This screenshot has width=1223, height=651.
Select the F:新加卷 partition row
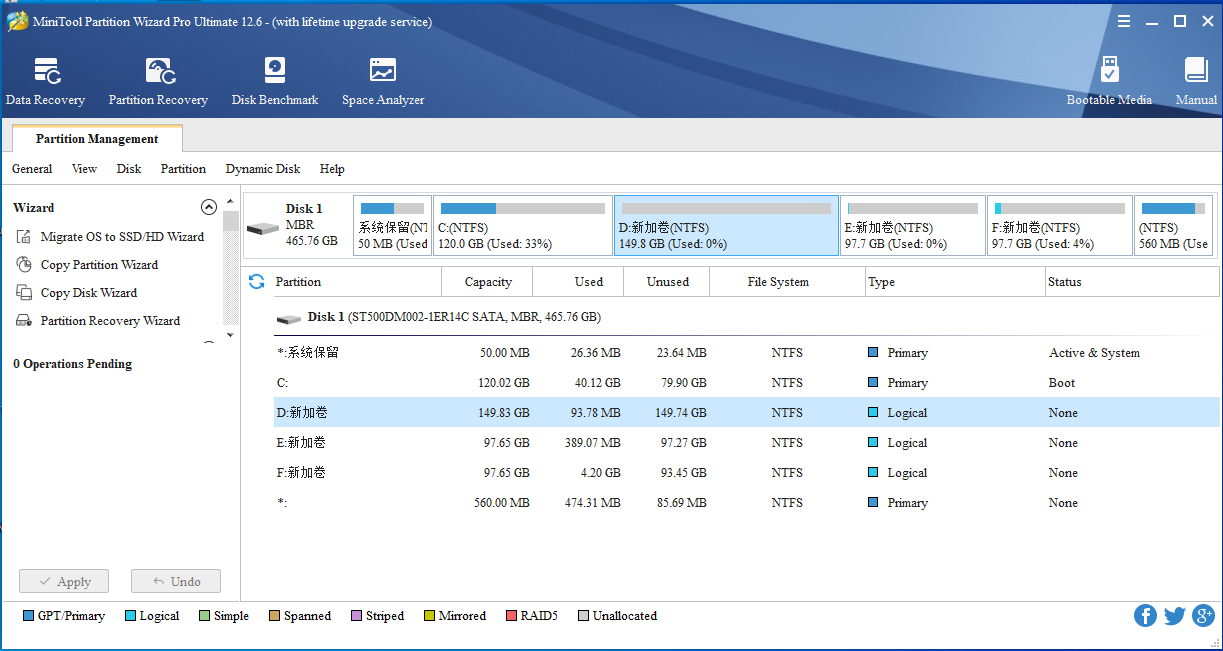point(746,473)
